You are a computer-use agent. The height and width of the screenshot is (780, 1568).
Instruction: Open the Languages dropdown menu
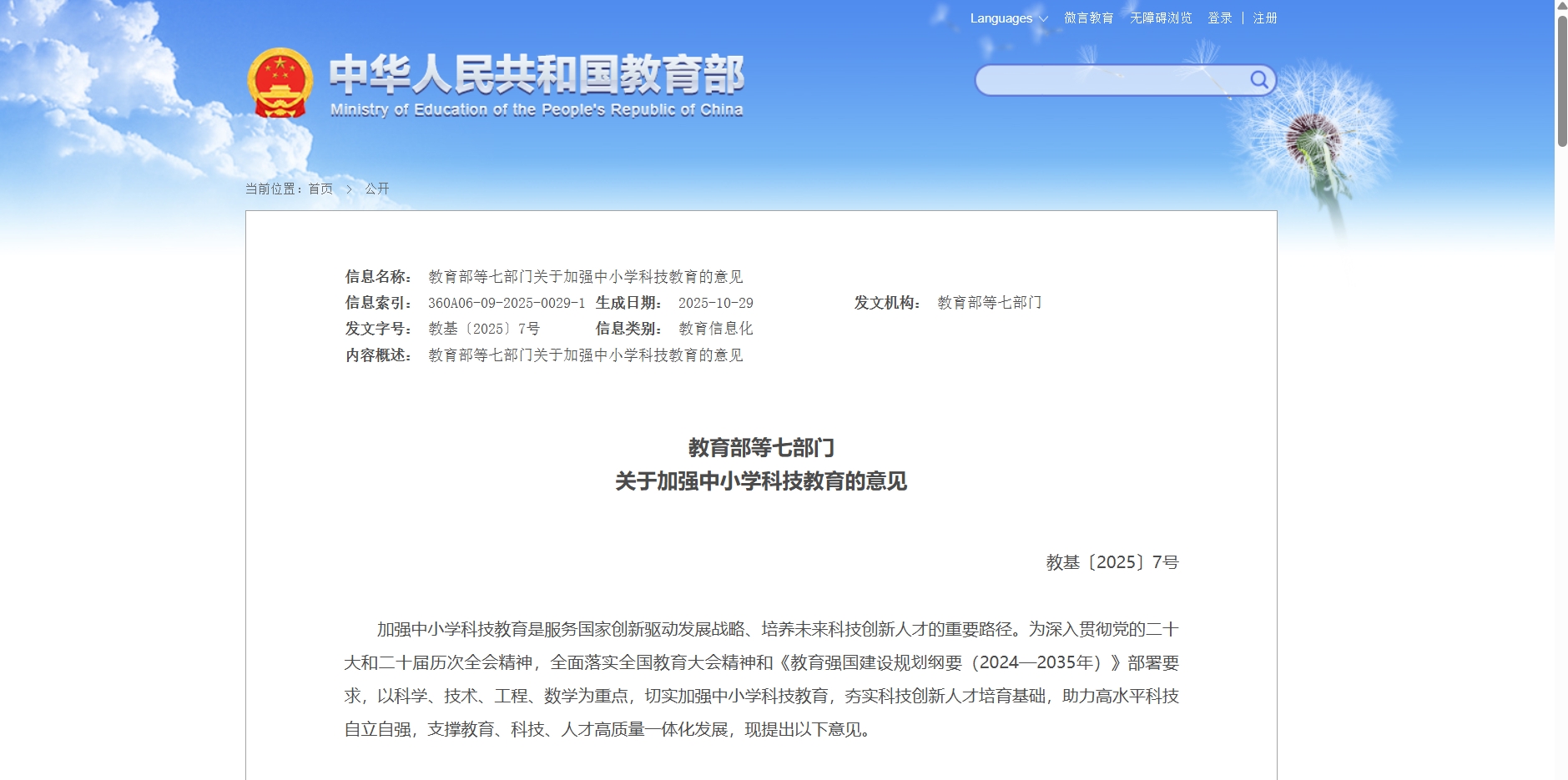coord(1008,18)
